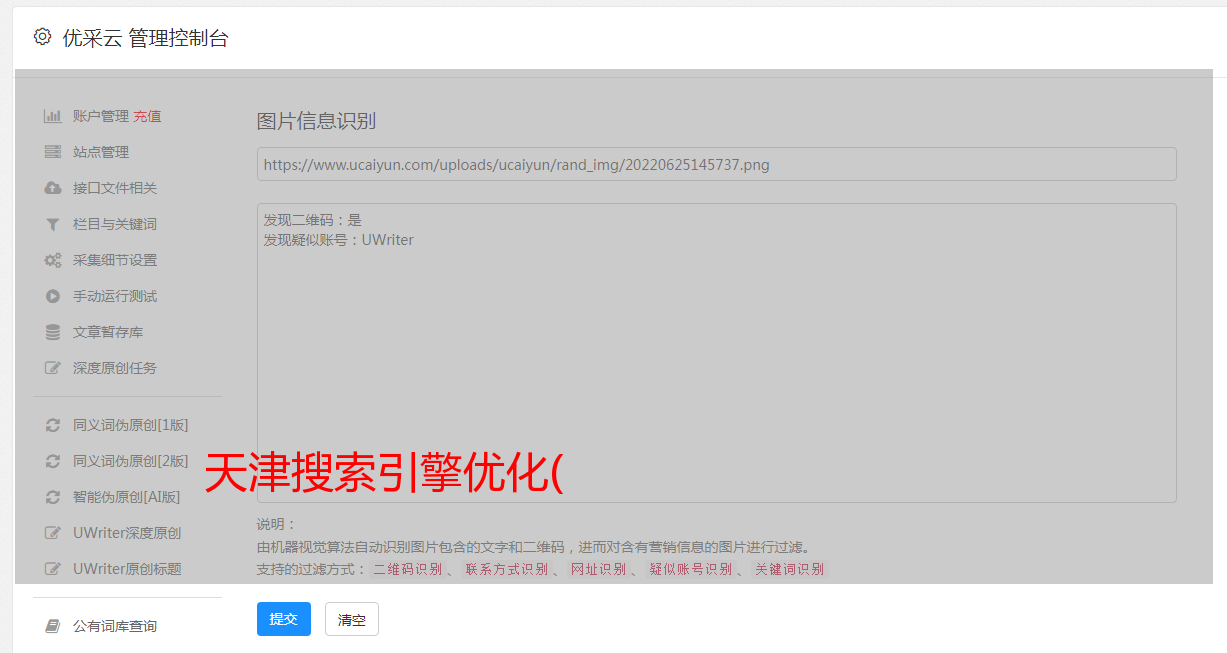This screenshot has width=1227, height=653.
Task: Click the cloud upload icon for 接口文件相关
Action: coord(53,188)
